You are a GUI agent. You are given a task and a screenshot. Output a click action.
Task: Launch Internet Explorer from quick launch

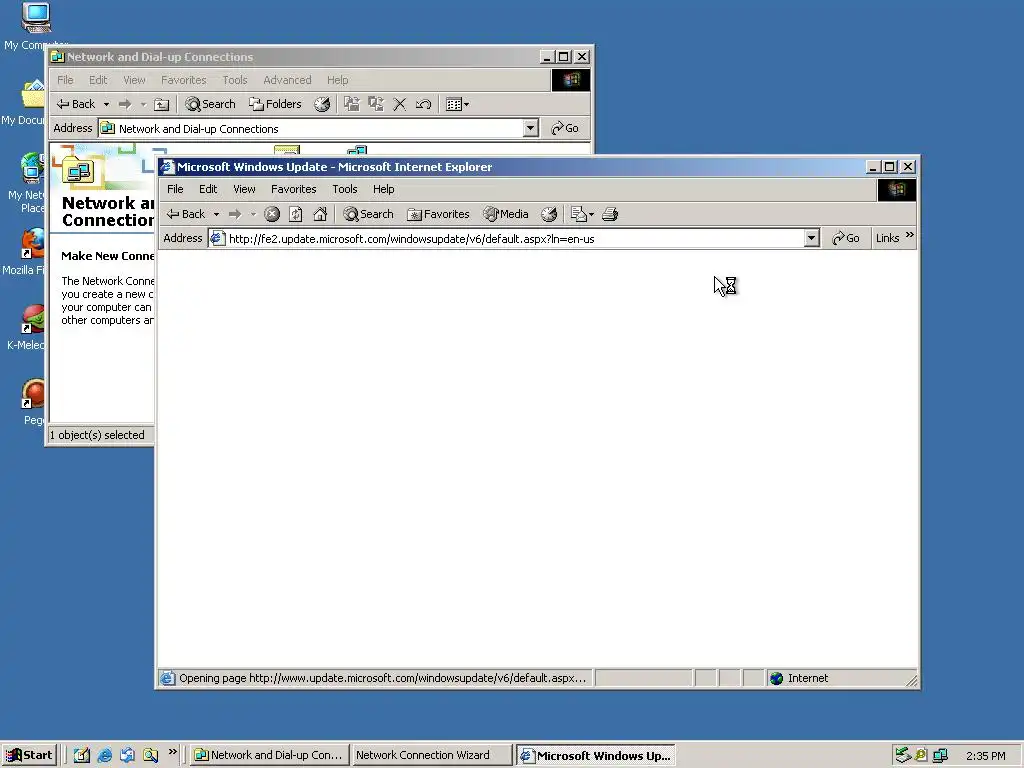point(104,755)
